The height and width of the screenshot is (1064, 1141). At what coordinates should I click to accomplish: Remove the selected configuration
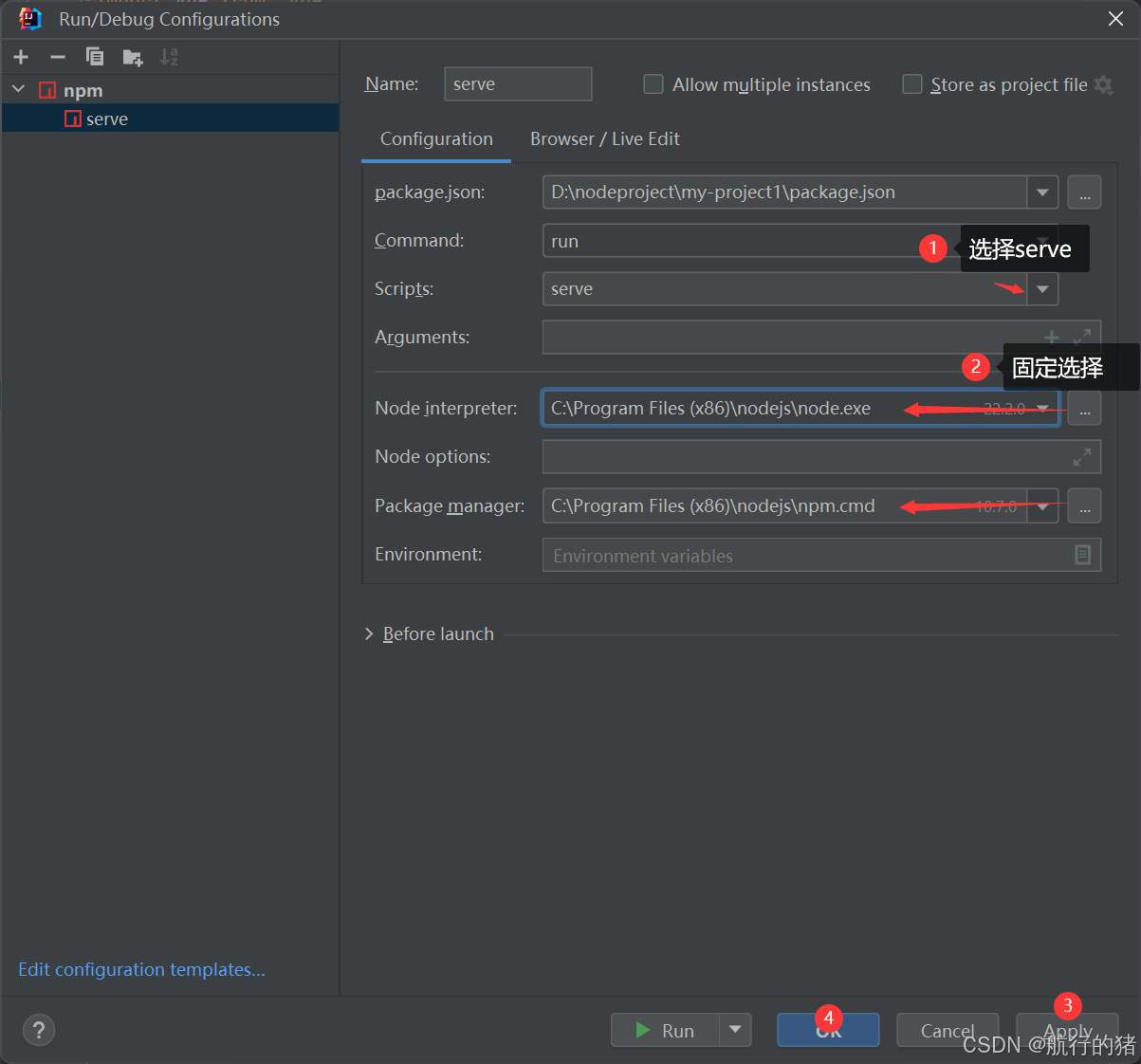57,57
